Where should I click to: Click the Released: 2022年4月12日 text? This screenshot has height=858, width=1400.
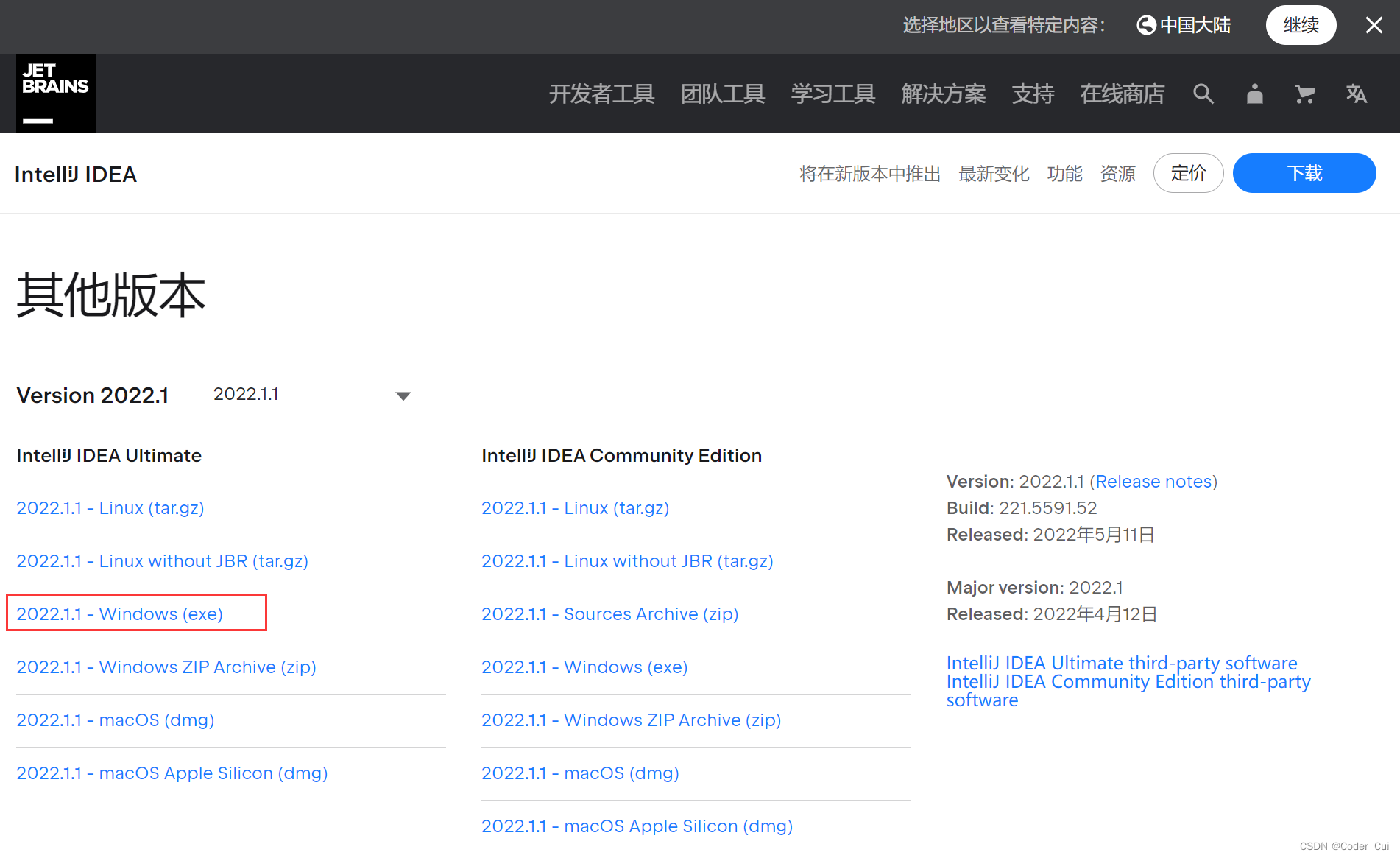[x=1052, y=614]
